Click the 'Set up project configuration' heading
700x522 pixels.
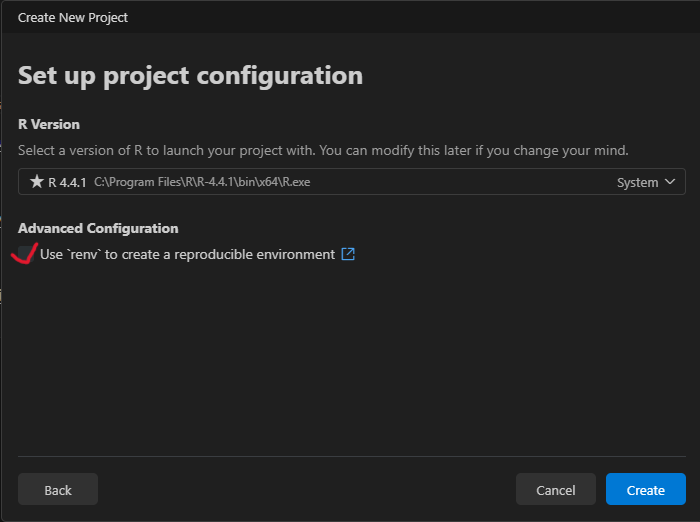pos(190,75)
